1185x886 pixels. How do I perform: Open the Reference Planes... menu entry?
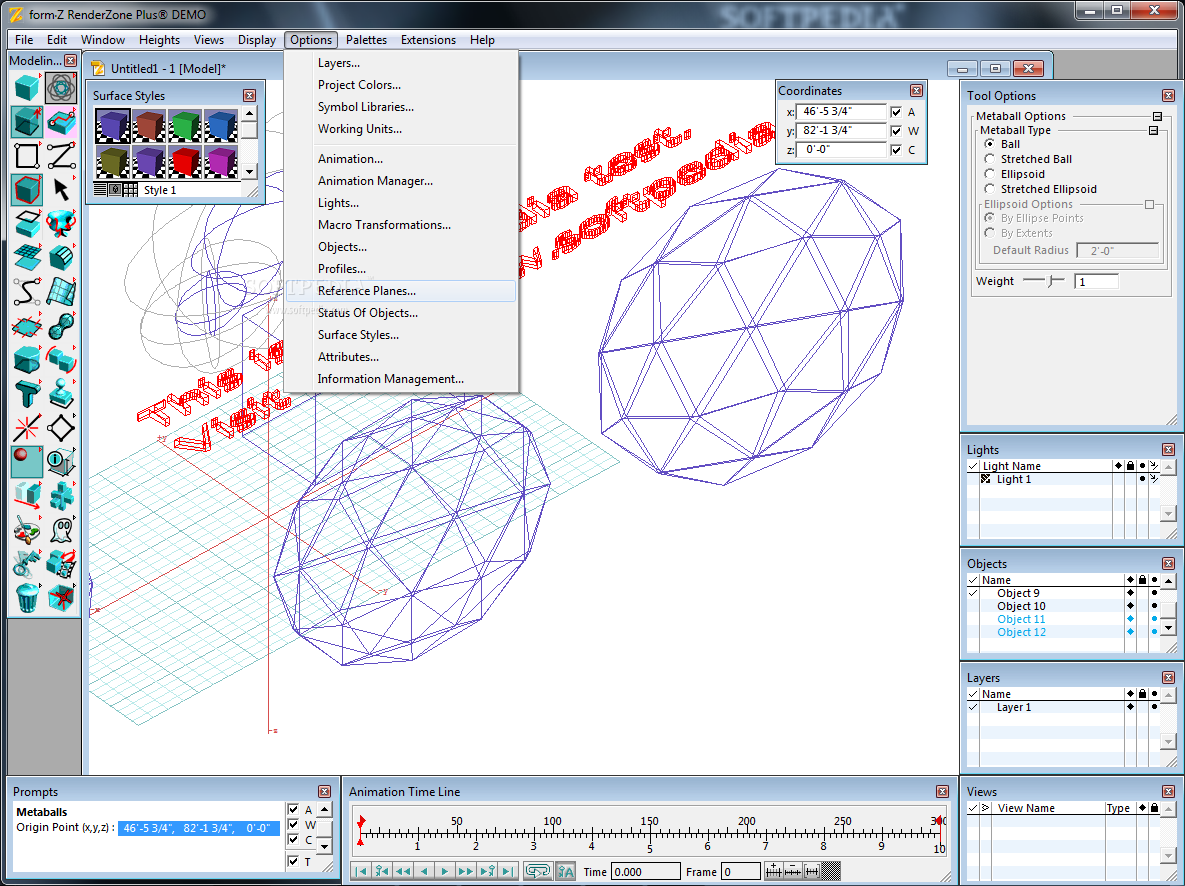(401, 291)
